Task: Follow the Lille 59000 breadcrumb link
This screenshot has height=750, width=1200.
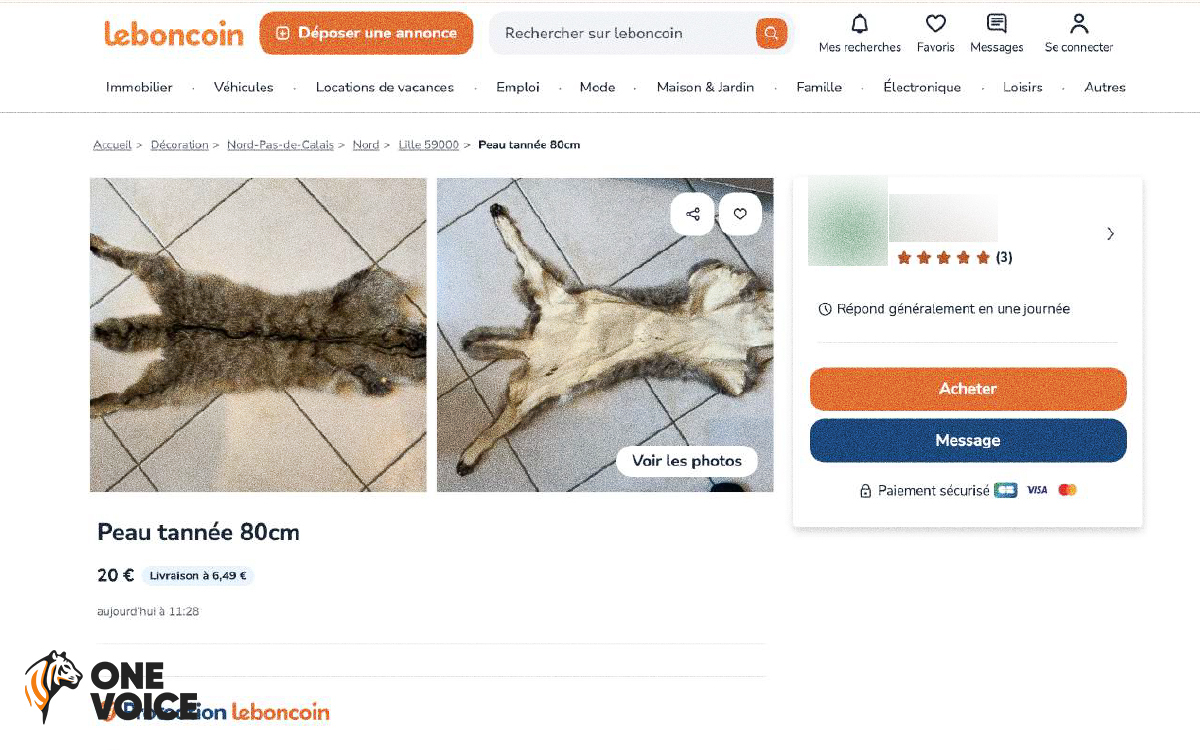Action: (428, 145)
